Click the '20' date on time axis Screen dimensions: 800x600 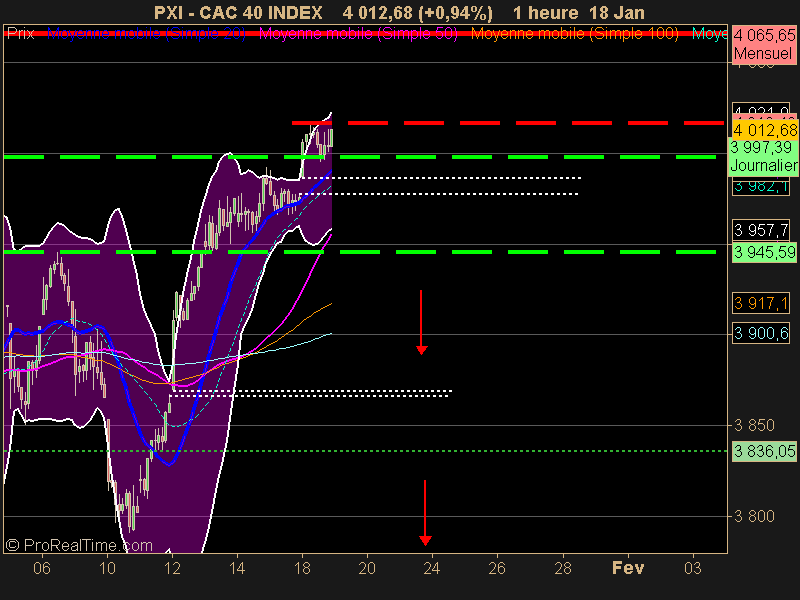pos(367,568)
